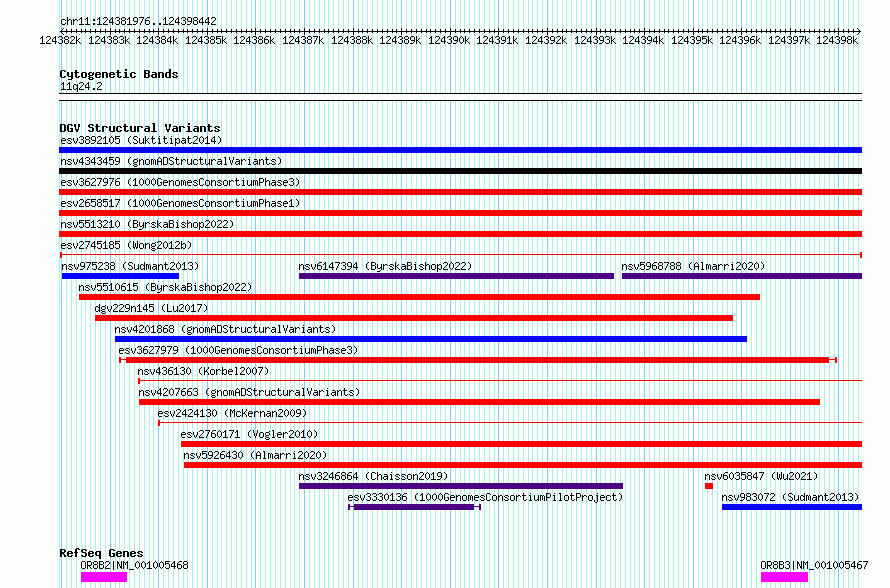Click the 124398k ruler position label
This screenshot has width=890, height=588.
pos(837,40)
